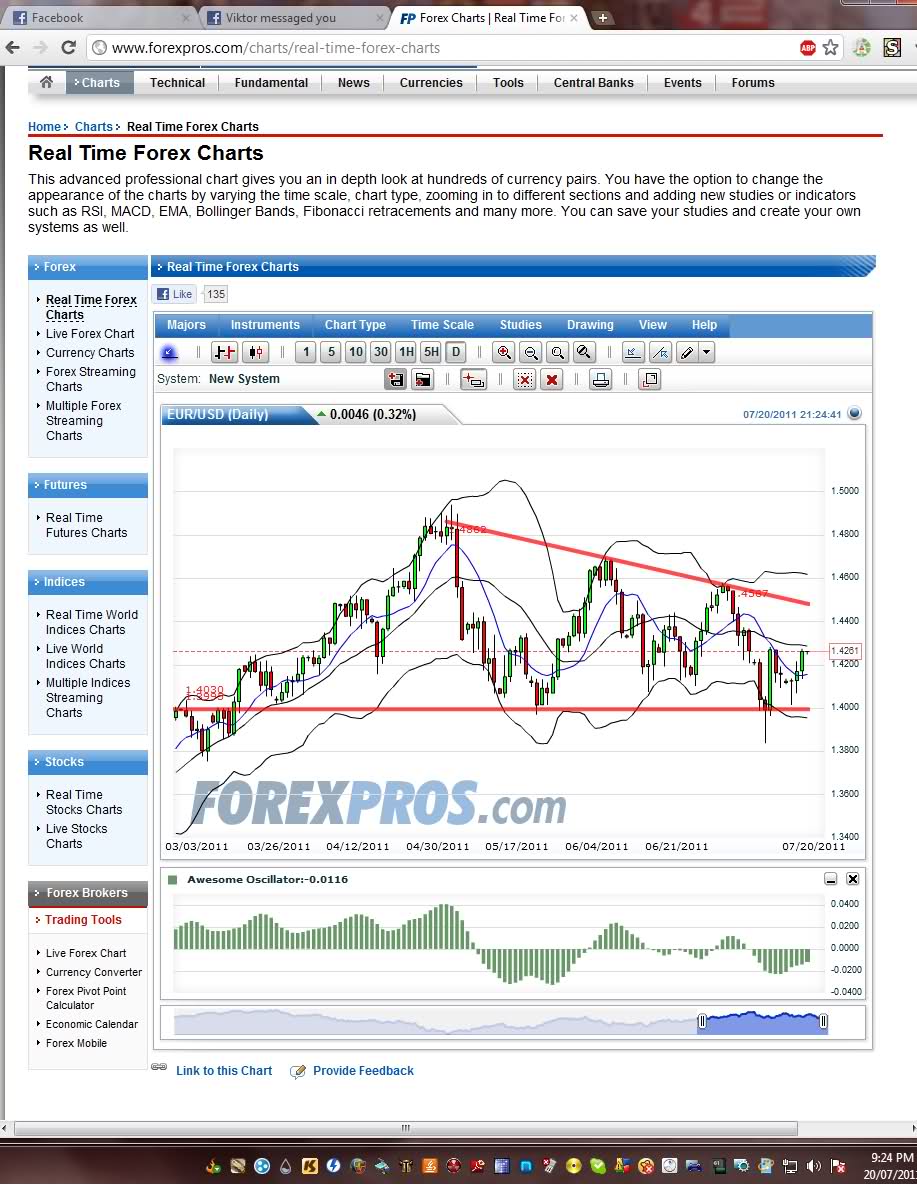Open the chart Help menu
917x1193 pixels.
pos(705,325)
